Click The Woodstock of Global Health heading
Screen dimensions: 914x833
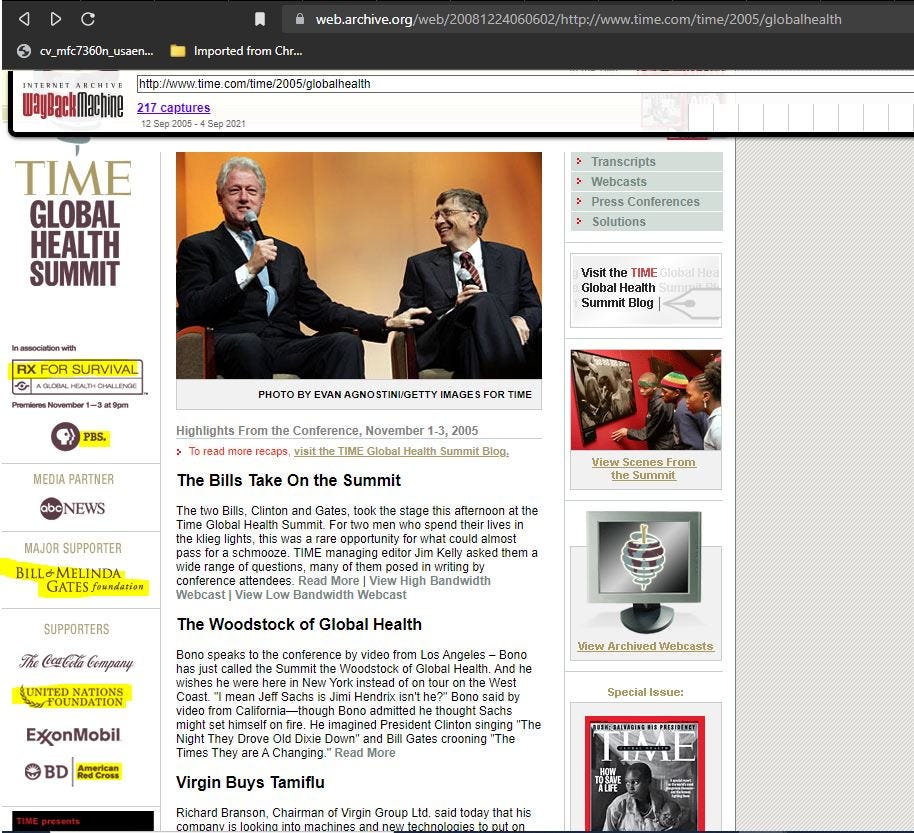coord(300,624)
